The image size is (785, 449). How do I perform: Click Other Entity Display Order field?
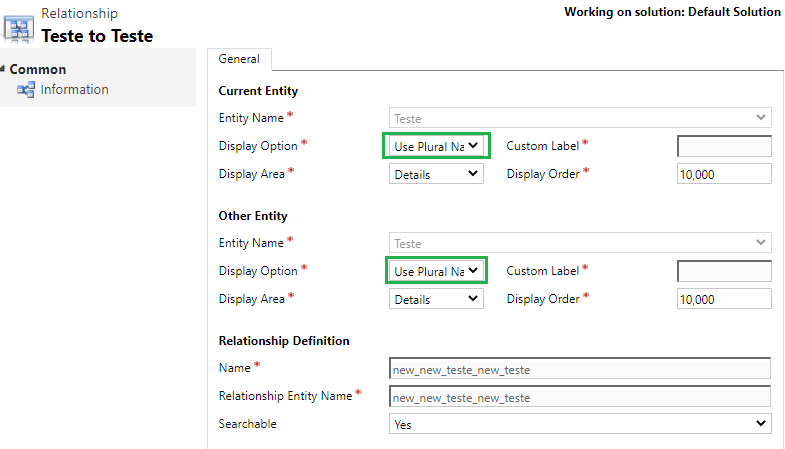click(724, 299)
